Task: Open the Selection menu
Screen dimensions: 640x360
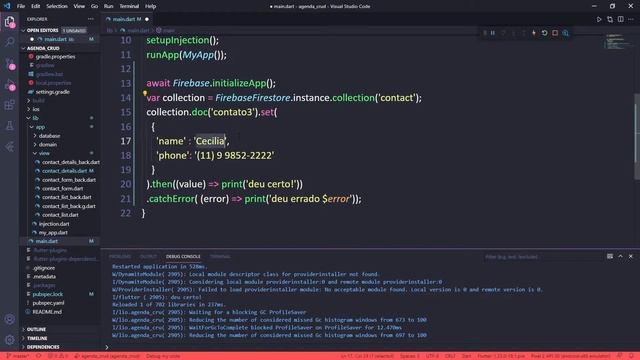Action: point(57,6)
